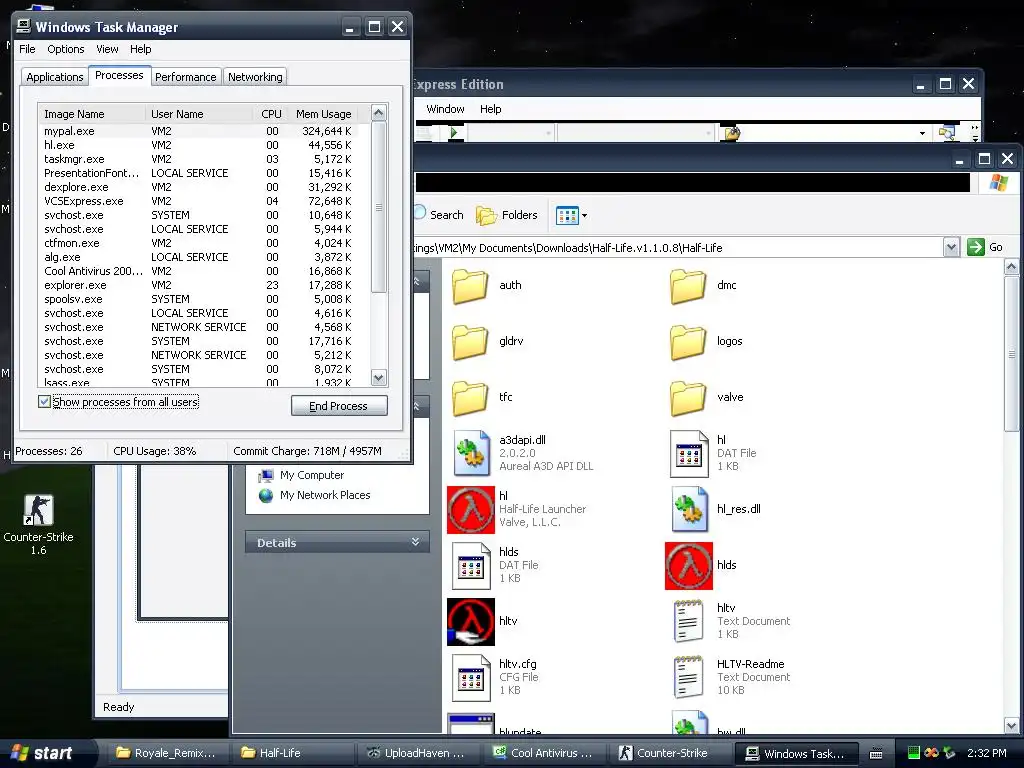Screen dimensions: 1024x768
Task: Open the Options menu in Task Manager
Action: 65,49
